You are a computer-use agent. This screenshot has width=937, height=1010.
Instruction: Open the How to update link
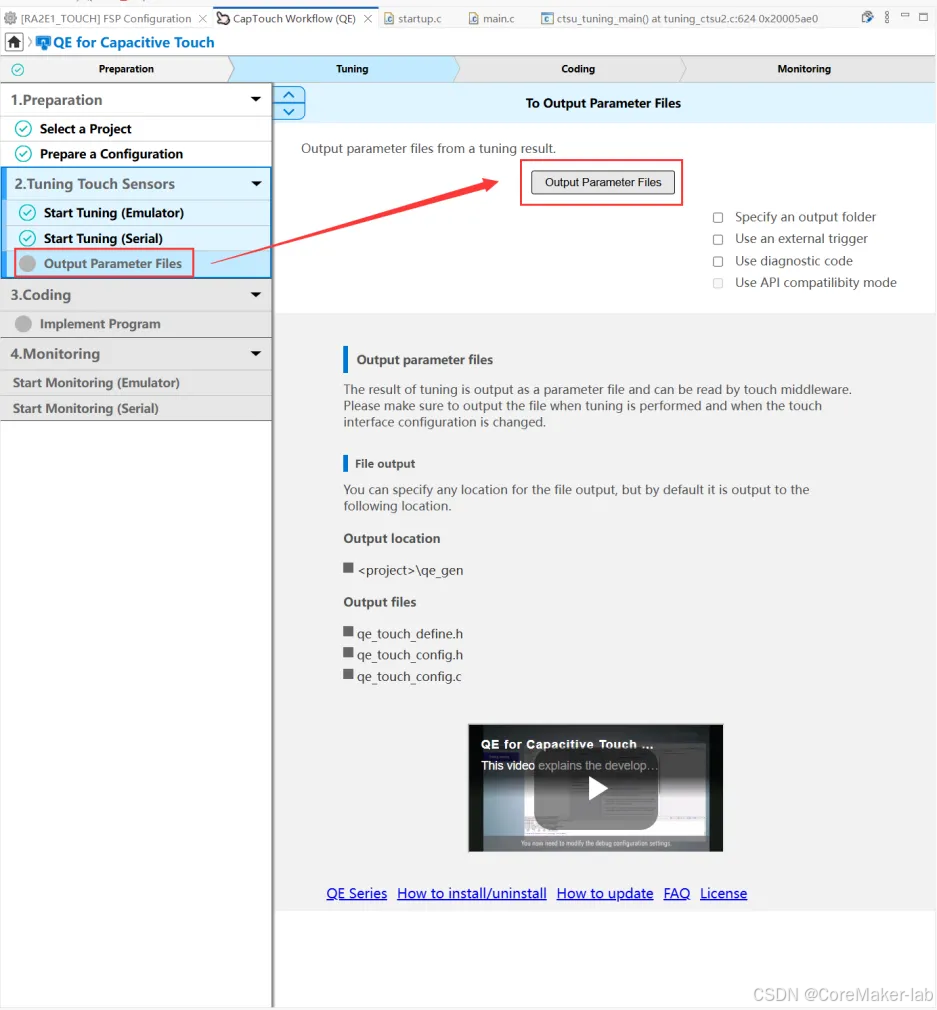pyautogui.click(x=605, y=893)
